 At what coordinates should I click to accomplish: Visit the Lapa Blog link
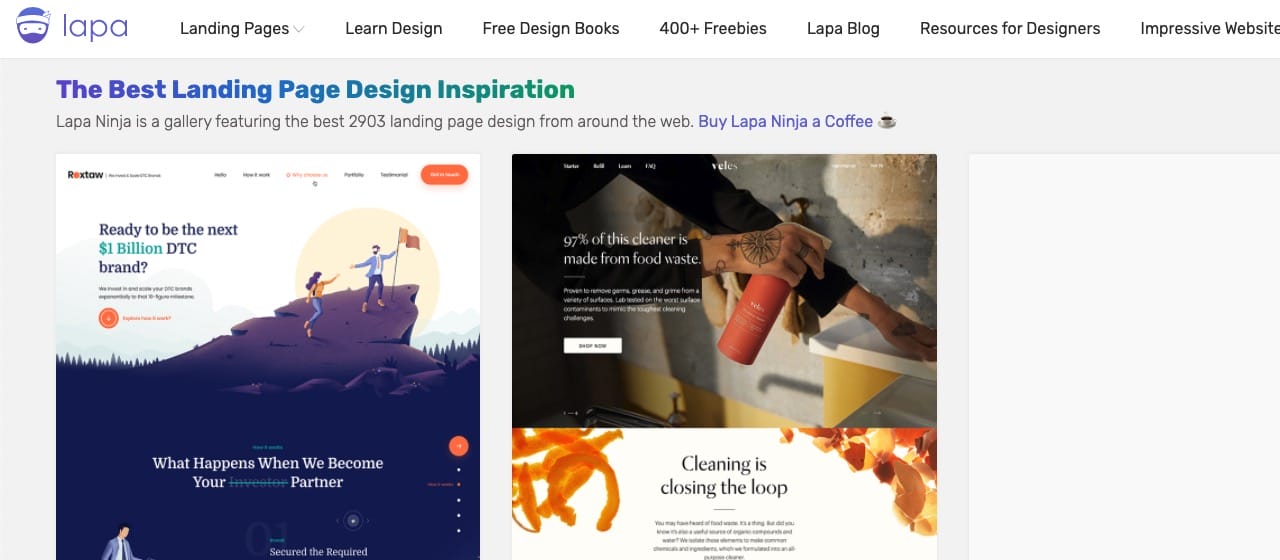click(843, 28)
